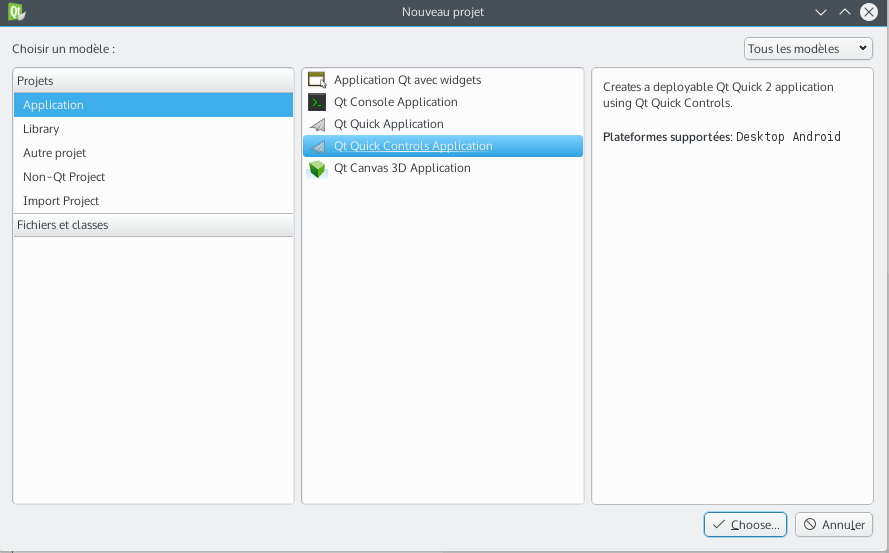Pick the Qt Quick Application template

(x=443, y=124)
